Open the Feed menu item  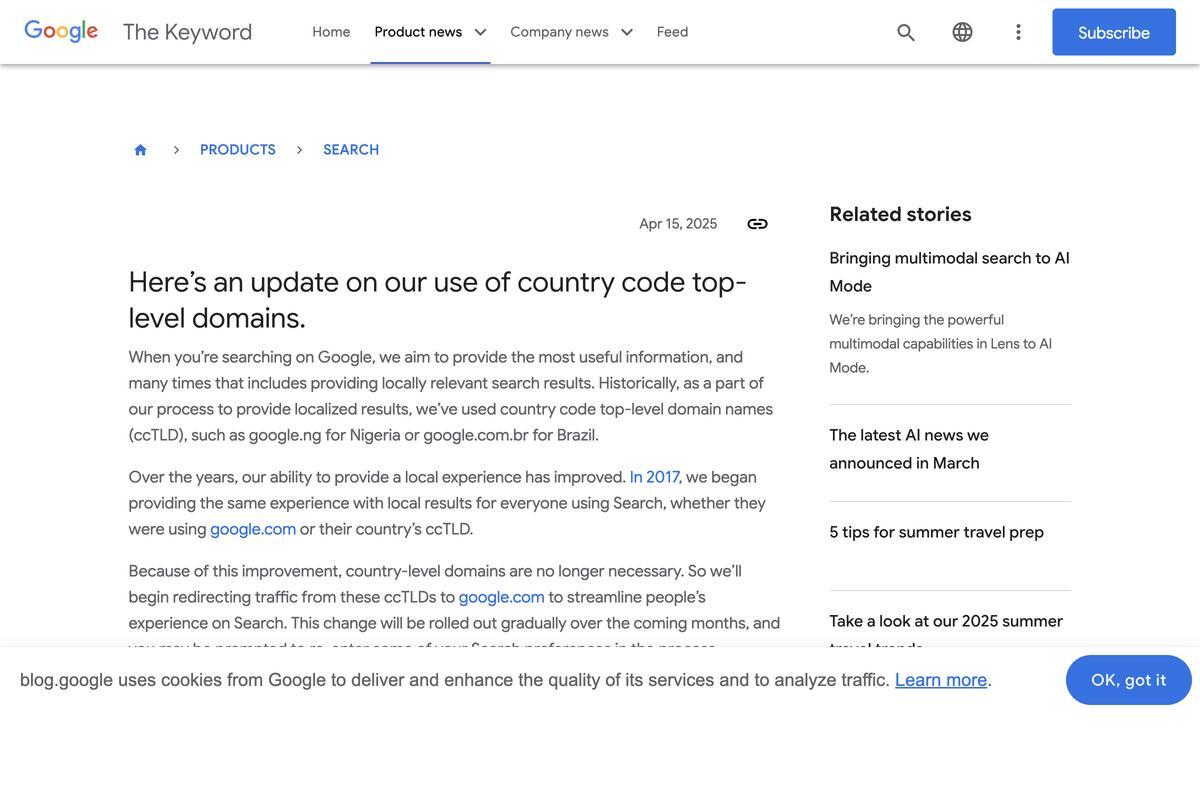click(673, 32)
